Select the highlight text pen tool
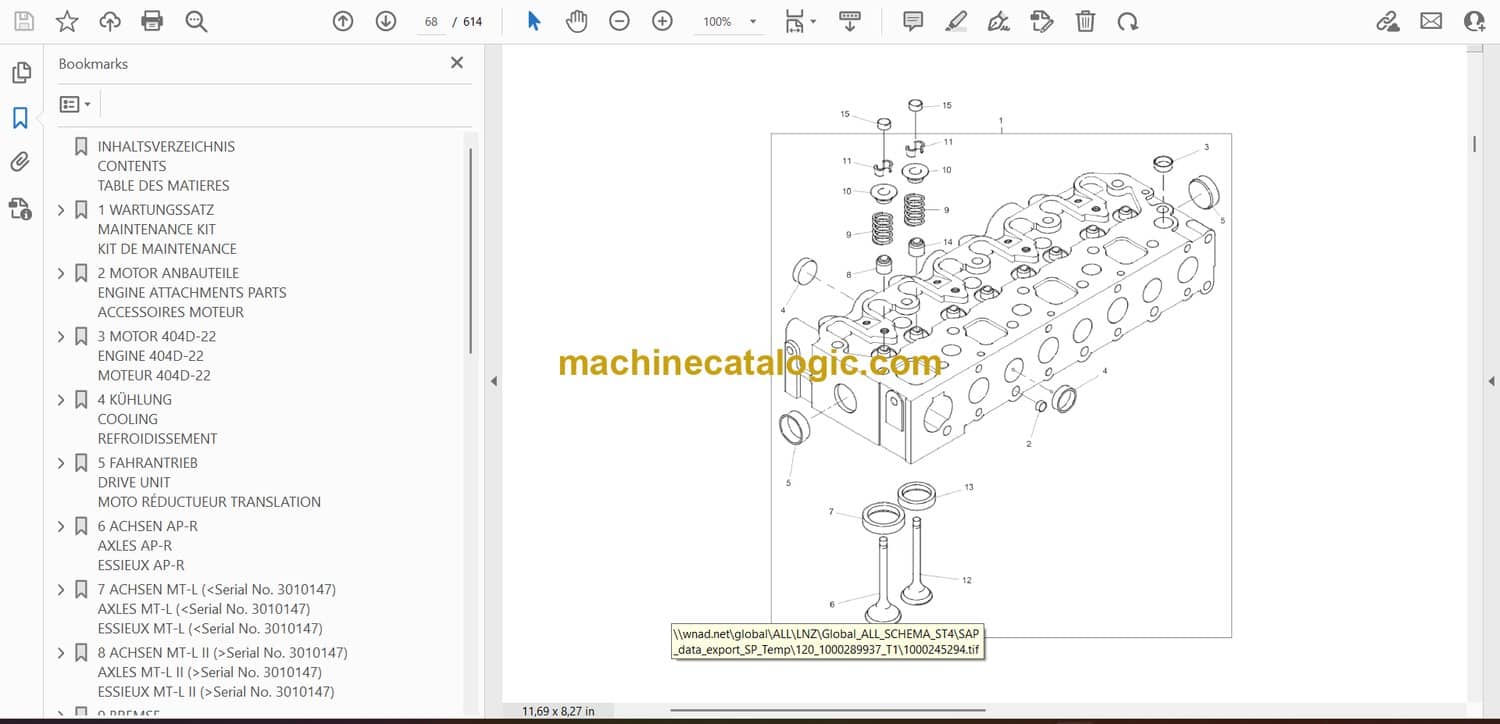This screenshot has width=1500, height=724. (955, 21)
